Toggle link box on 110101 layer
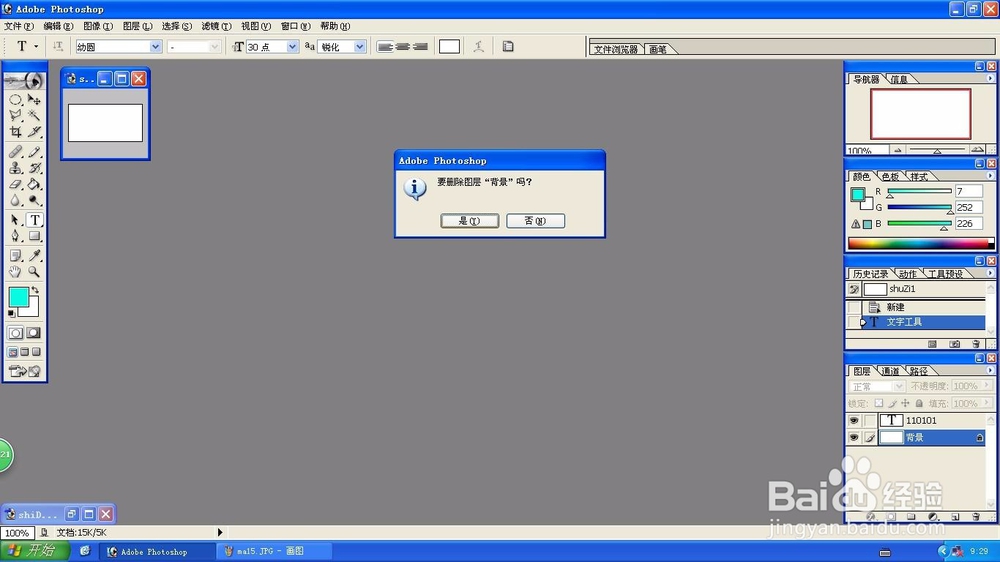 [870, 420]
